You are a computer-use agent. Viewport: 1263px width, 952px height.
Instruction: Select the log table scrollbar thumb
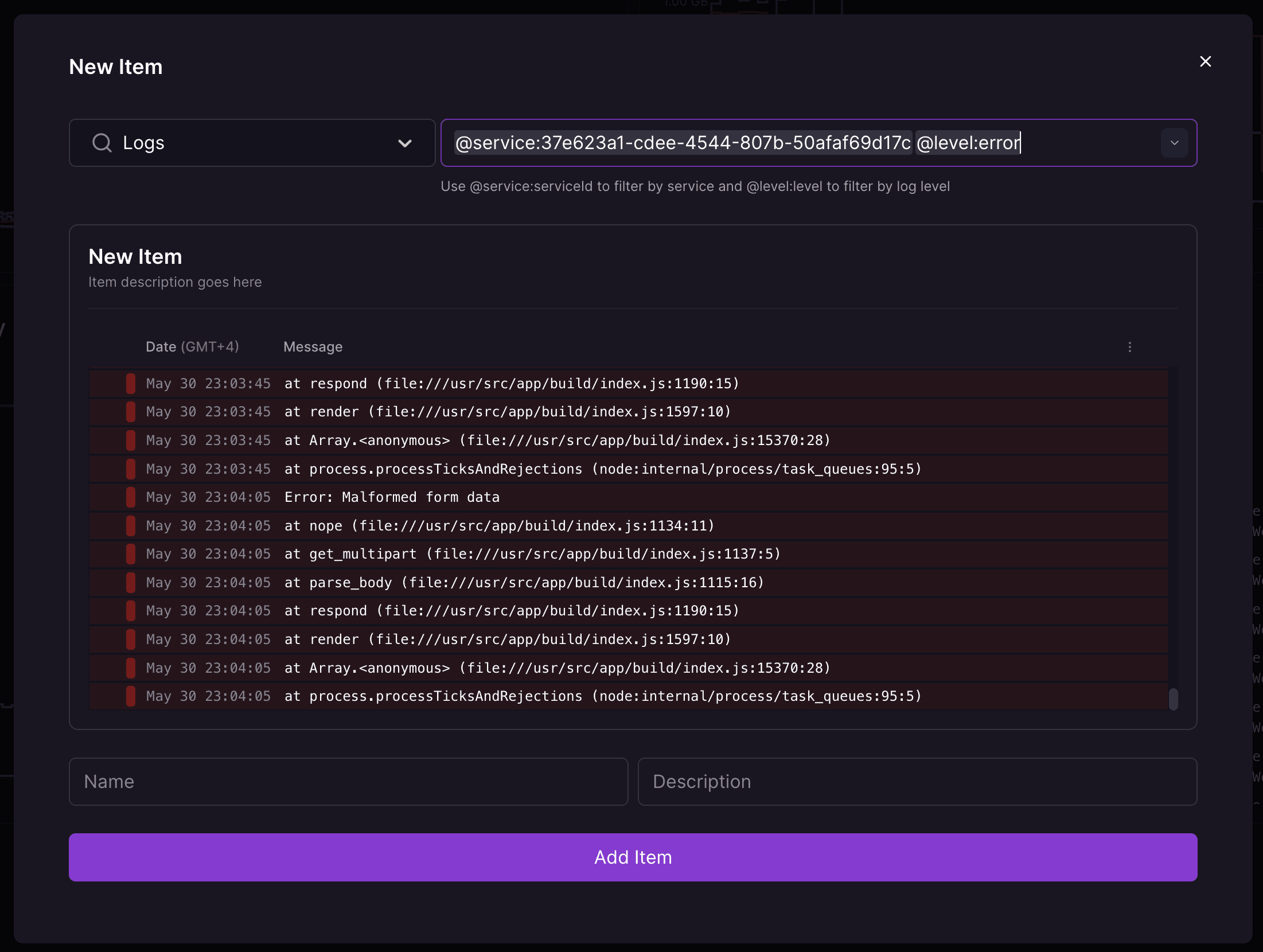point(1174,699)
